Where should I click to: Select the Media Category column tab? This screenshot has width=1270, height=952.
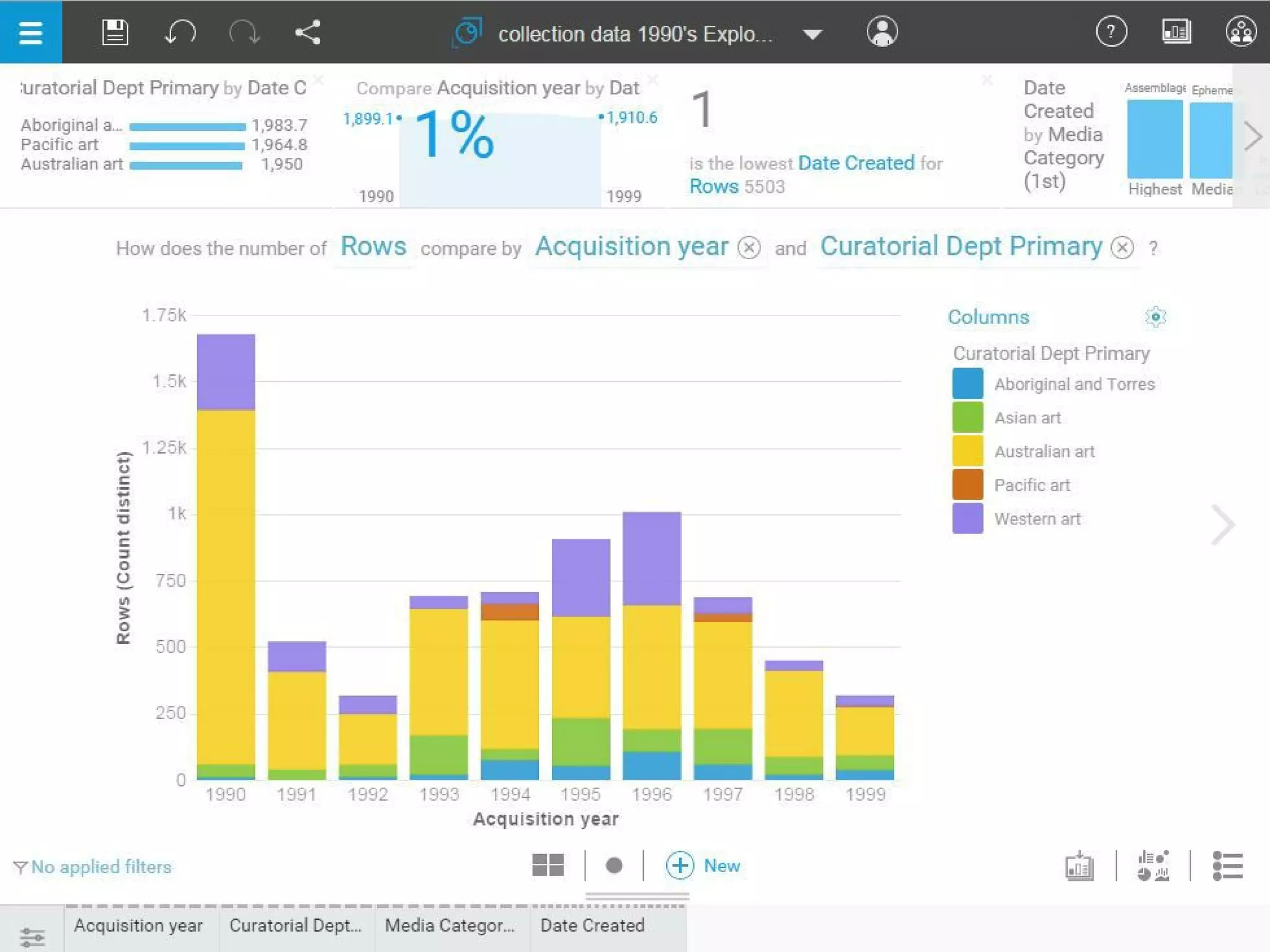[x=450, y=925]
